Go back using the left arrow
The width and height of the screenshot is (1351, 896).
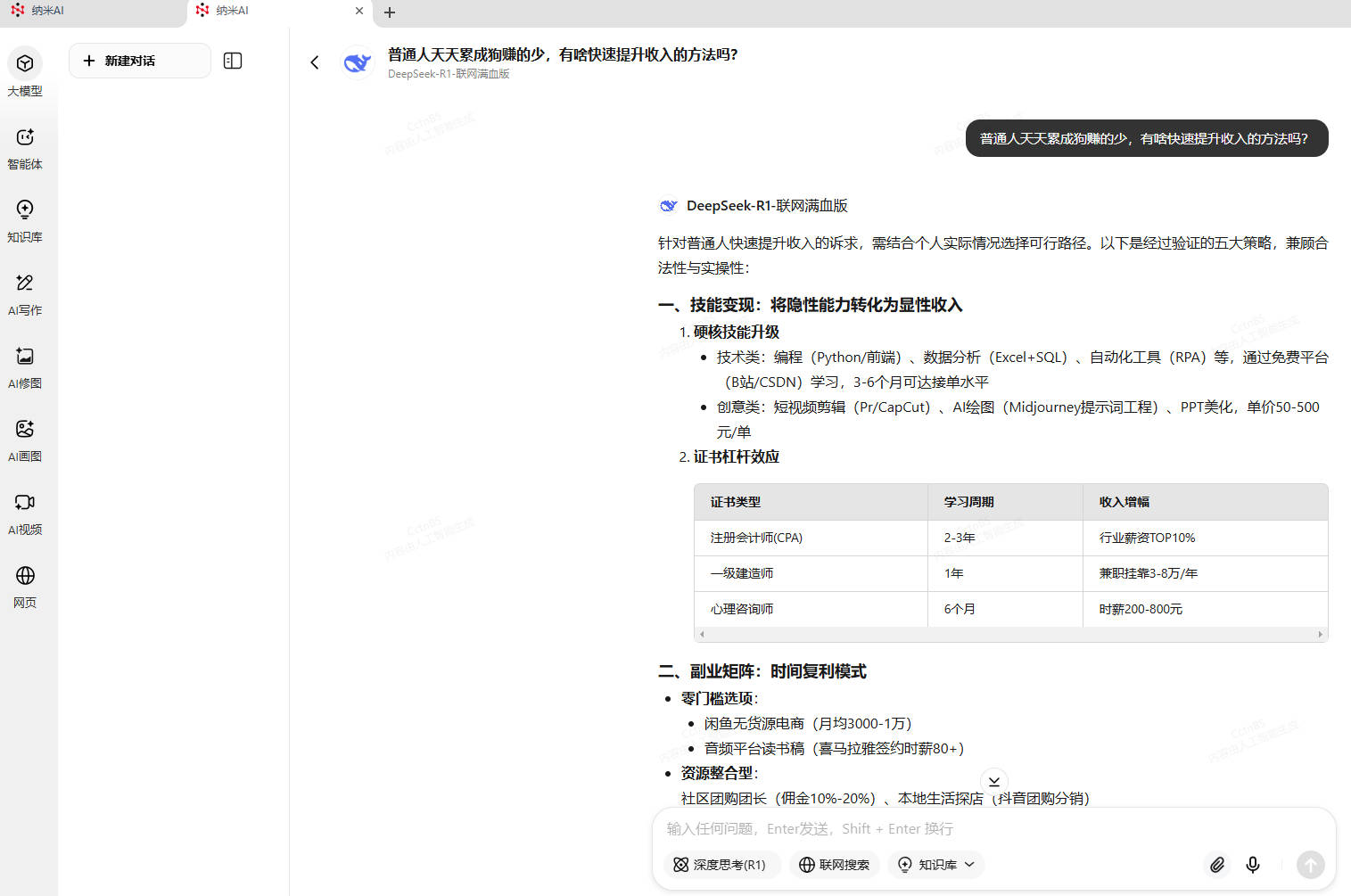[315, 62]
